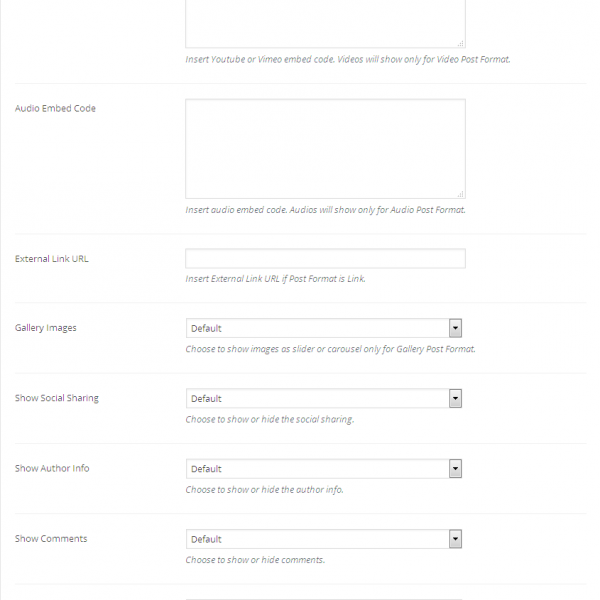Click the Audio Embed Code resize handle
600x600 pixels.
[460, 193]
